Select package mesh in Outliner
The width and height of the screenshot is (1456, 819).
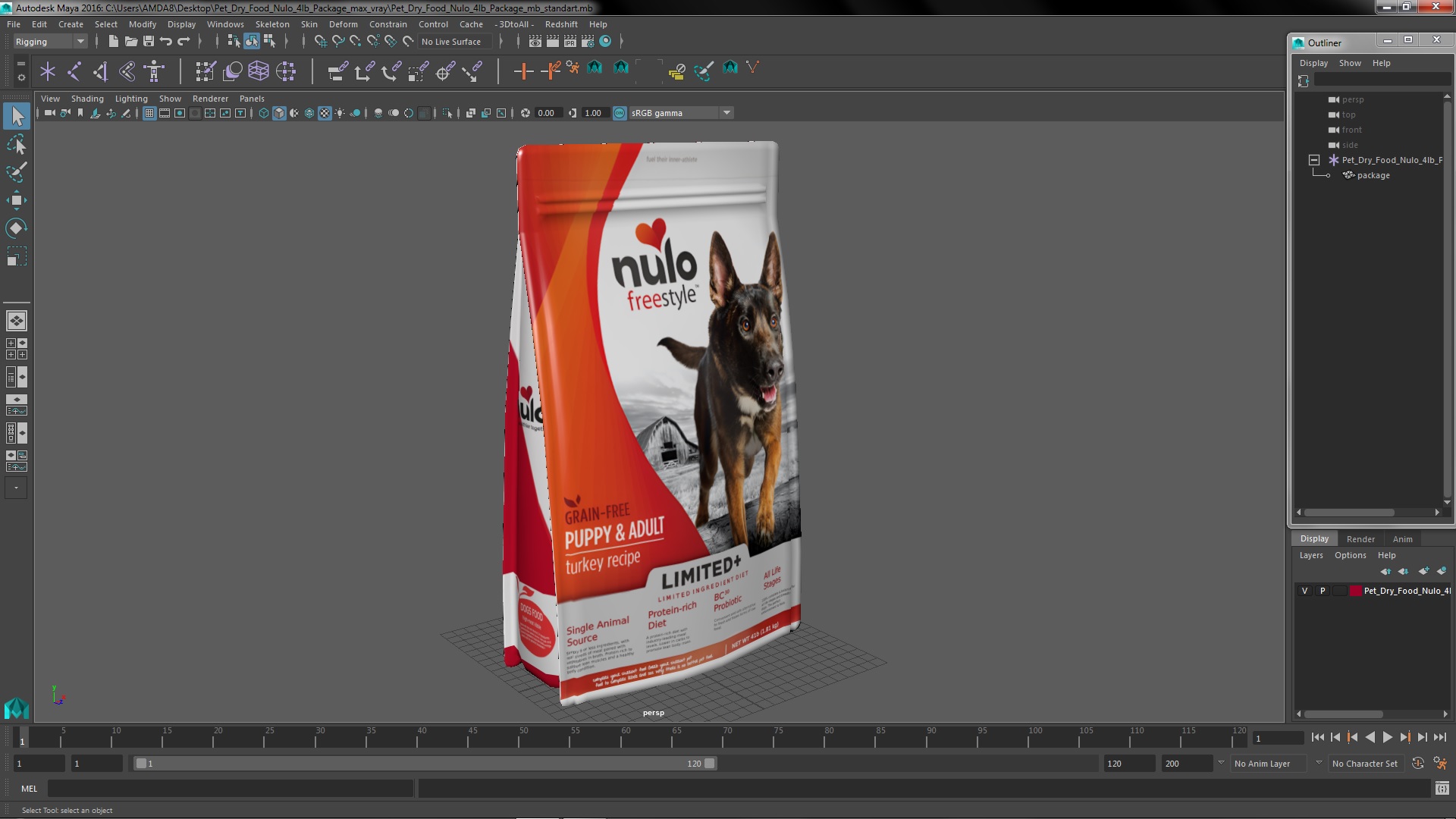(x=1373, y=175)
